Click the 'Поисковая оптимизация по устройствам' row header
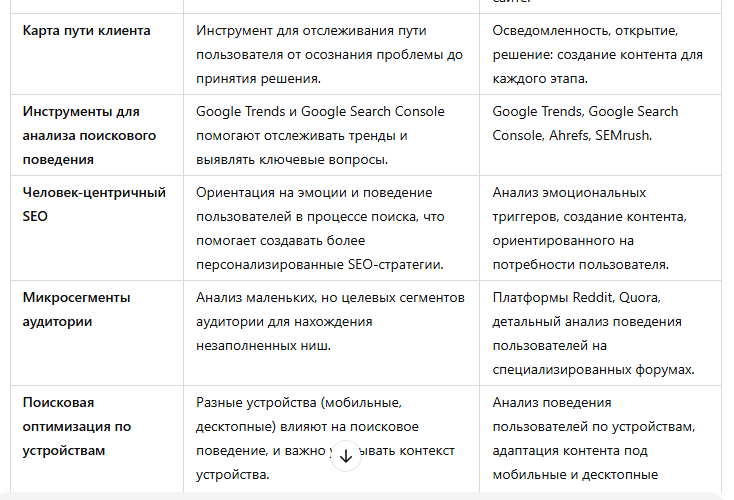Image resolution: width=734 pixels, height=500 pixels. [77, 426]
